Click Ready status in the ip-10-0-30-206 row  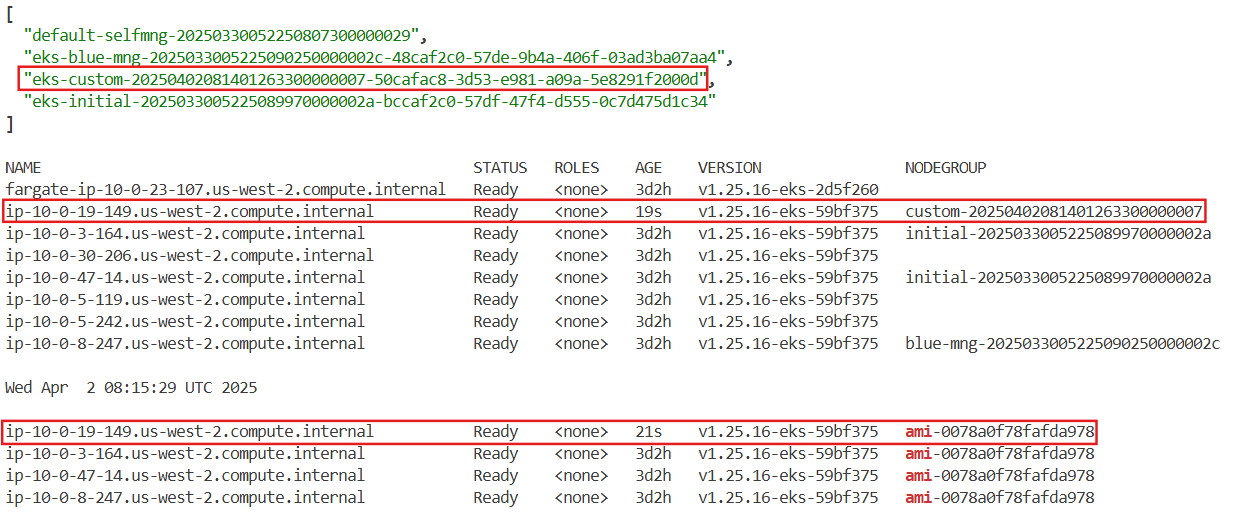click(x=496, y=256)
